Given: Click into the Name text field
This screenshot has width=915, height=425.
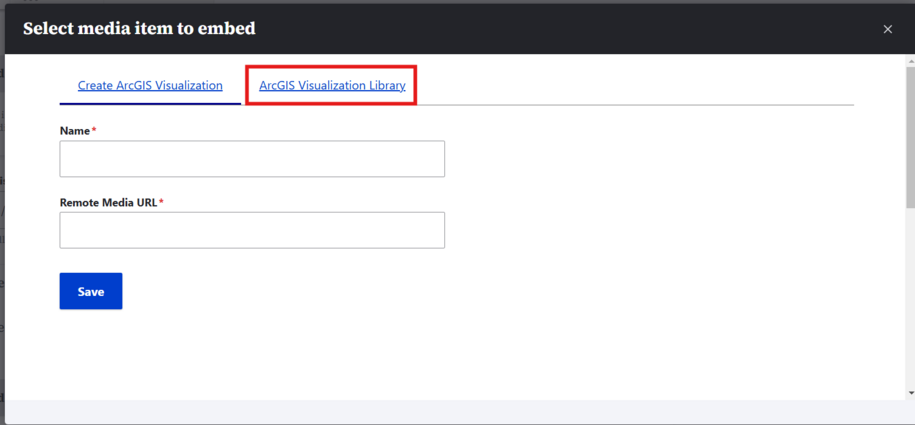Looking at the screenshot, I should tap(252, 159).
